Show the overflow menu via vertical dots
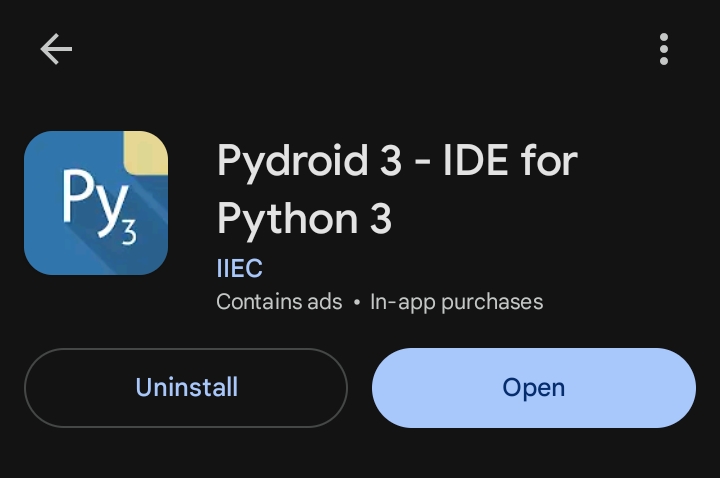The width and height of the screenshot is (720, 478). pos(664,49)
